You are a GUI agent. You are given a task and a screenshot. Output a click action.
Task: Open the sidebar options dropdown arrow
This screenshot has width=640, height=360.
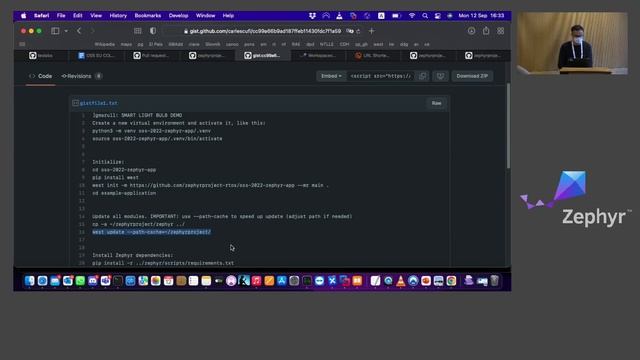point(66,31)
